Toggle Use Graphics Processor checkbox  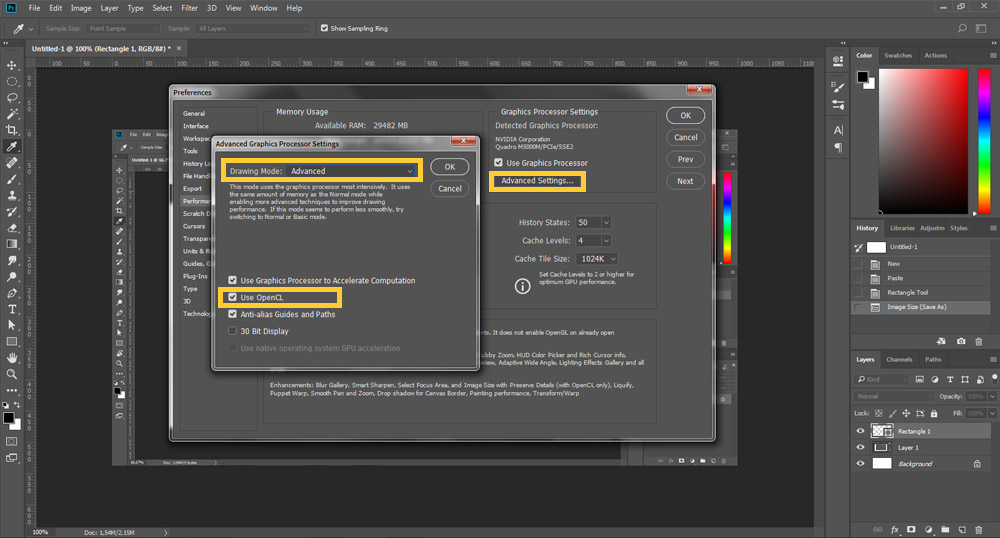499,163
